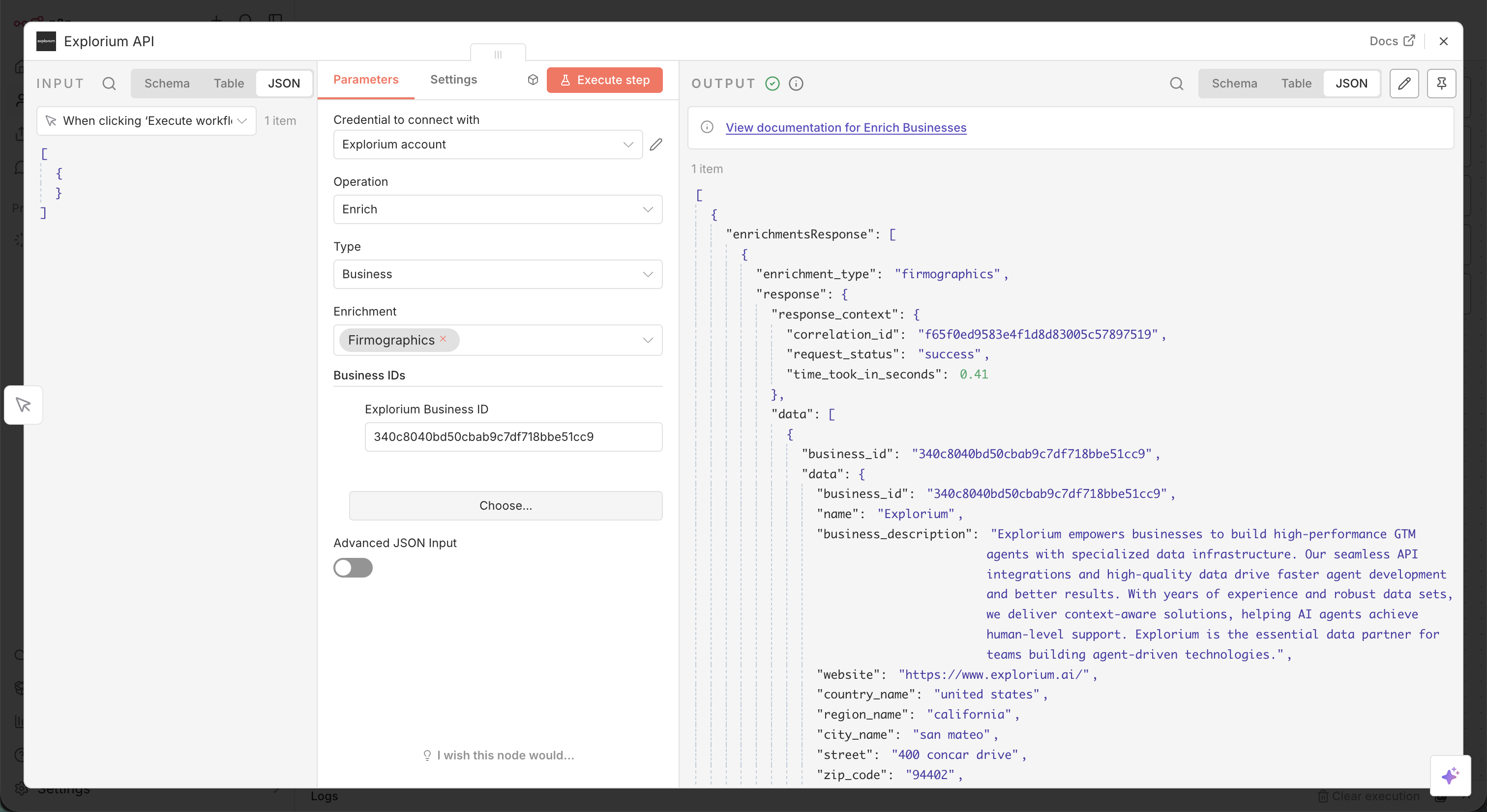
Task: Click the drag handle at panel top
Action: tap(498, 54)
